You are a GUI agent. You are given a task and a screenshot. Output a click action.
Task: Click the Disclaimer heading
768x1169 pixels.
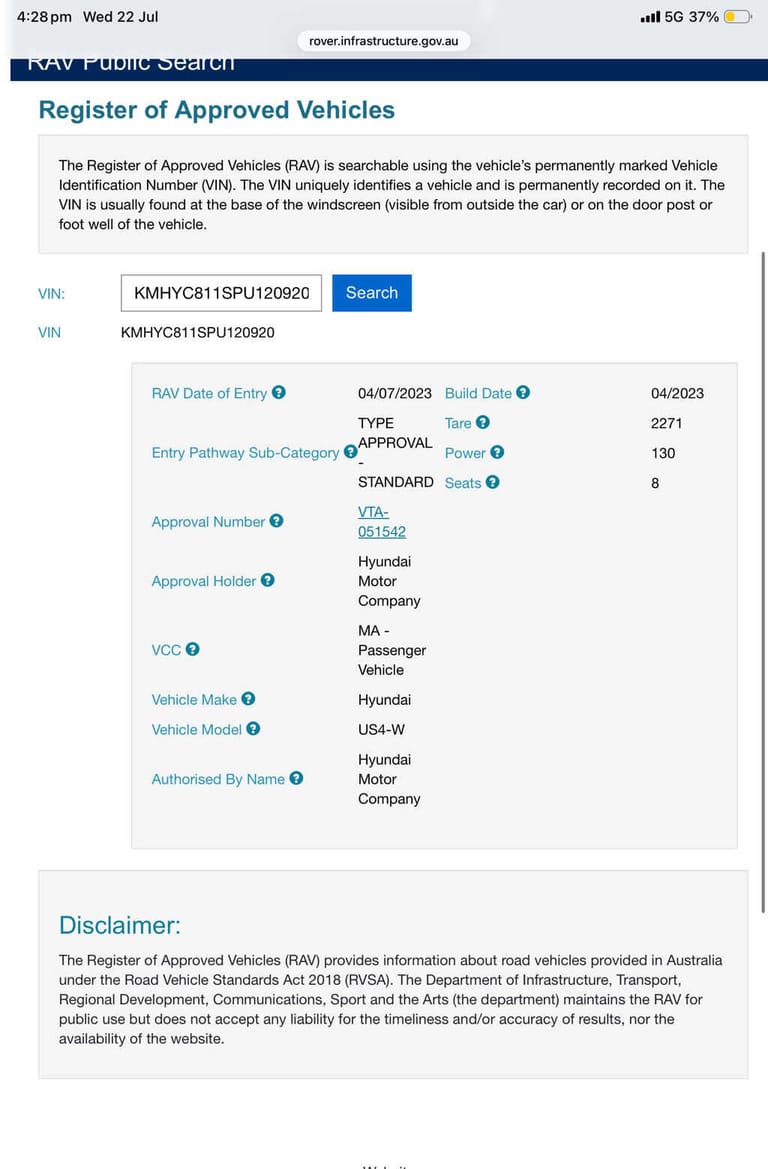coord(120,924)
